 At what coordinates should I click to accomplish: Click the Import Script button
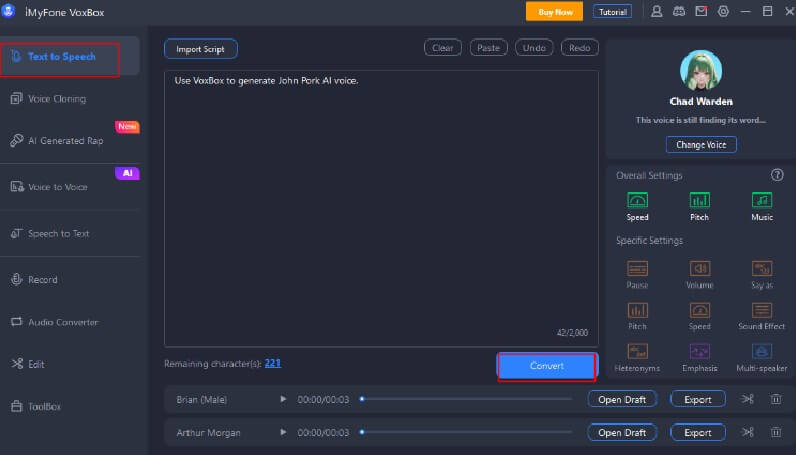(201, 49)
